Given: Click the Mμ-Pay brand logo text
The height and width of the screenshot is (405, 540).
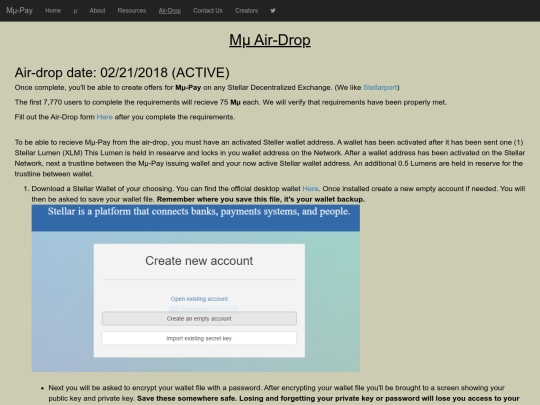Looking at the screenshot, I should pos(19,11).
